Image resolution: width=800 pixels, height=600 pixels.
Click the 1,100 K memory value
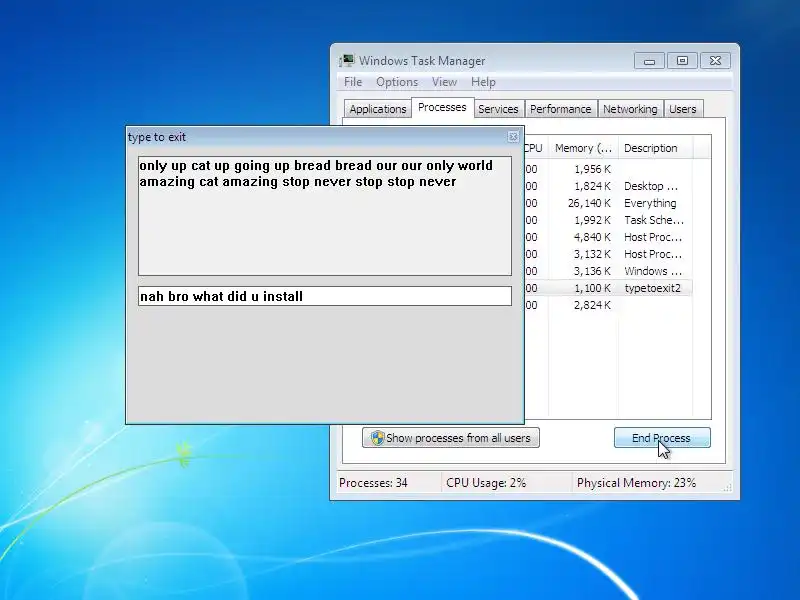pos(592,288)
